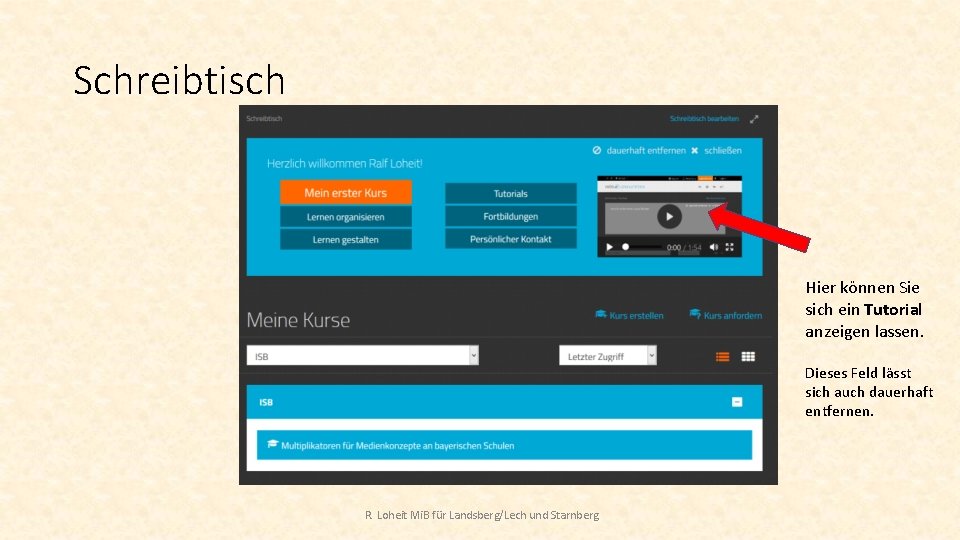This screenshot has width=960, height=540.
Task: Collapse the ISB section with minus icon
Action: coord(737,402)
